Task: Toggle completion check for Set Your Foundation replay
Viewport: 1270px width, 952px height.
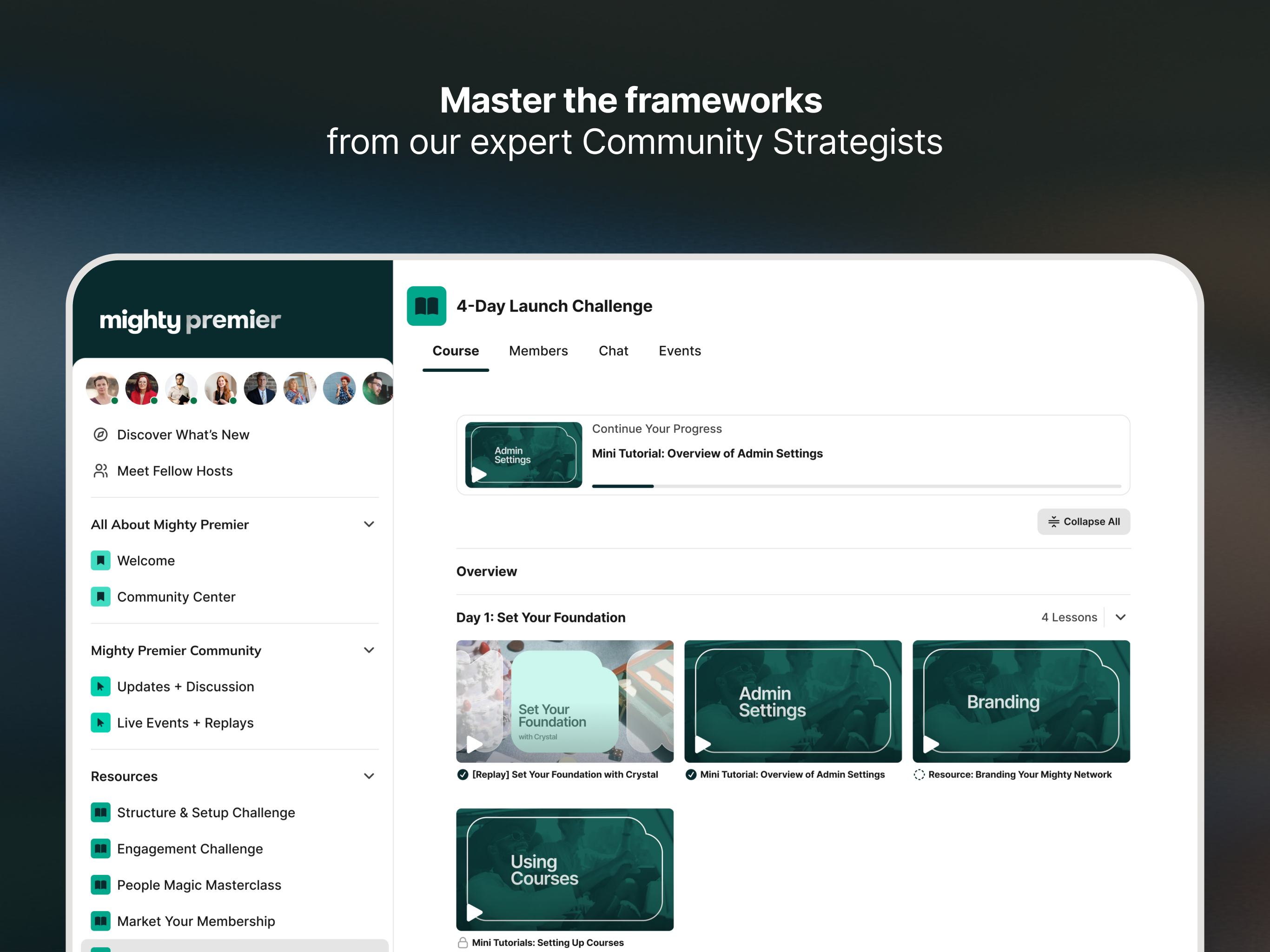Action: click(x=463, y=774)
